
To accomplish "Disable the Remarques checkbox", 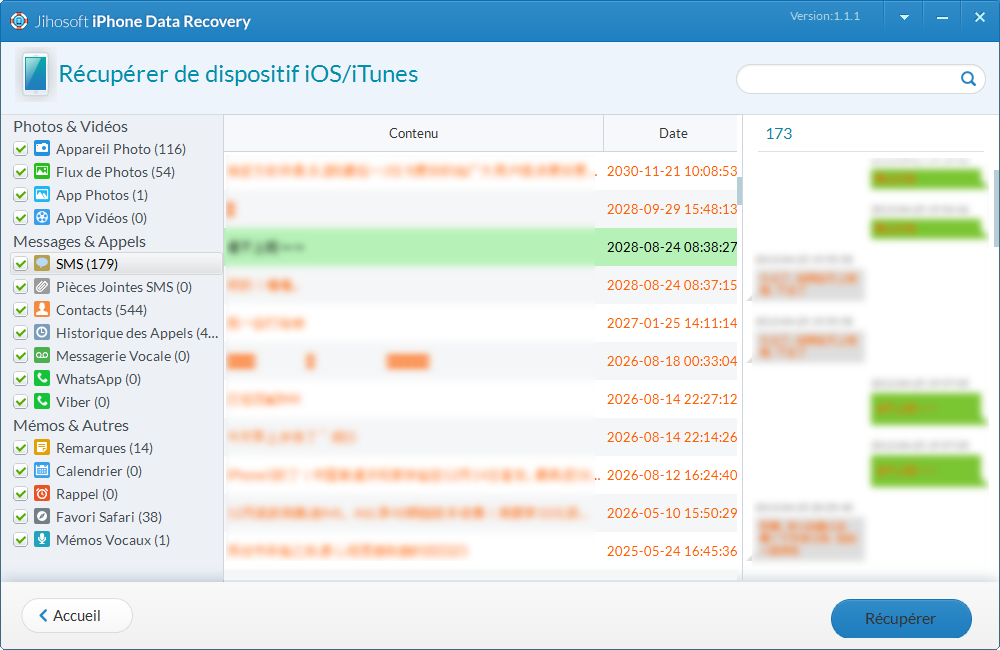I will point(21,448).
